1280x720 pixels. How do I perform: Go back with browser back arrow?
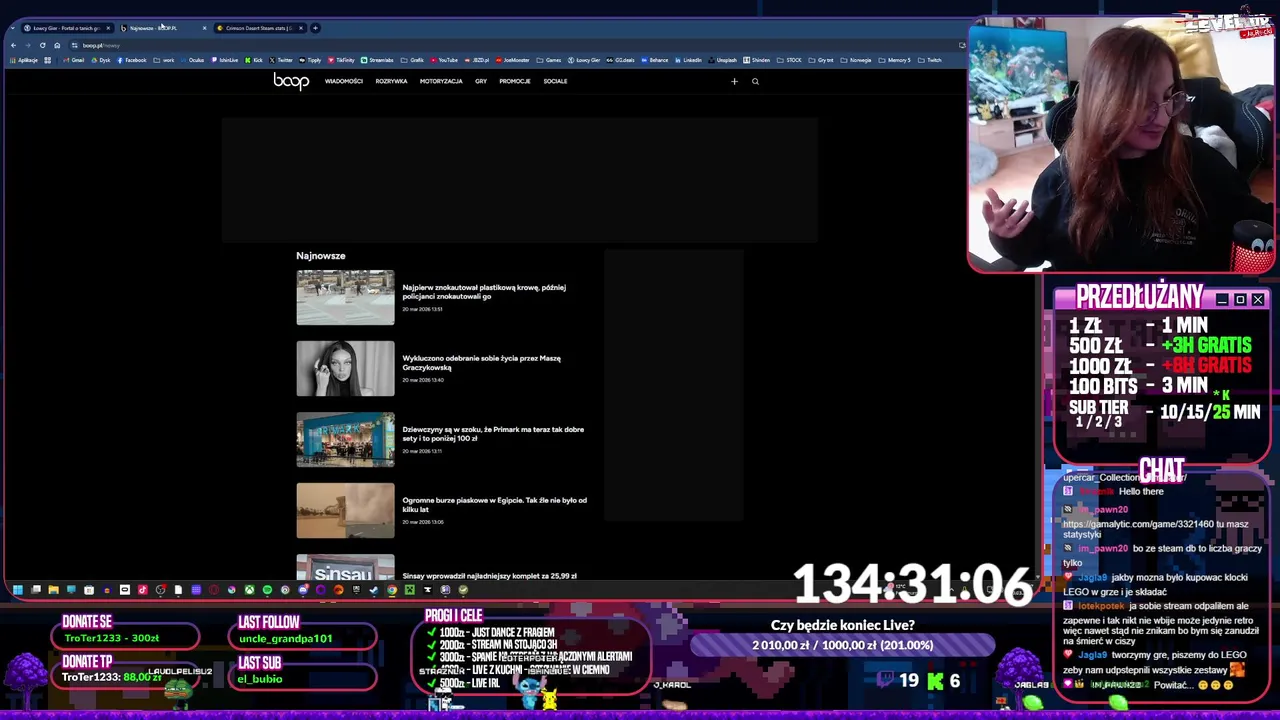tap(13, 45)
